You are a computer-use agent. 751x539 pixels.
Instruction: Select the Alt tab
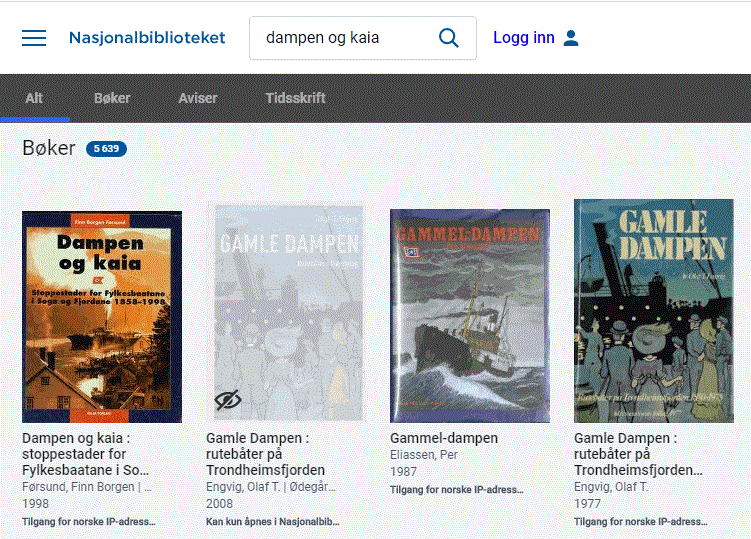(x=34, y=98)
